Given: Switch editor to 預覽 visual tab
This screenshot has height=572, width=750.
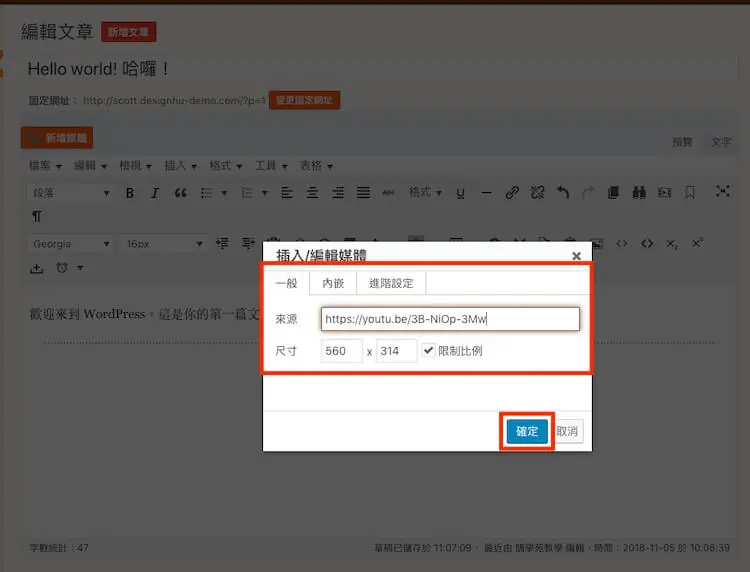Looking at the screenshot, I should [682, 142].
